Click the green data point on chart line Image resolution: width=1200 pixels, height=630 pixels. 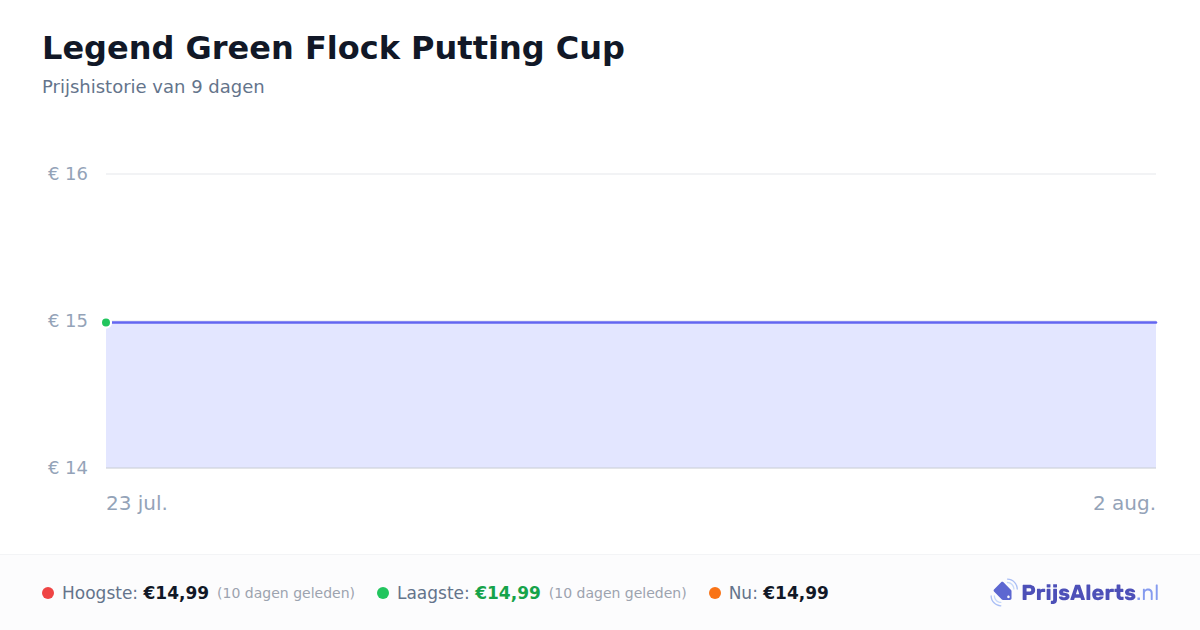click(x=106, y=322)
